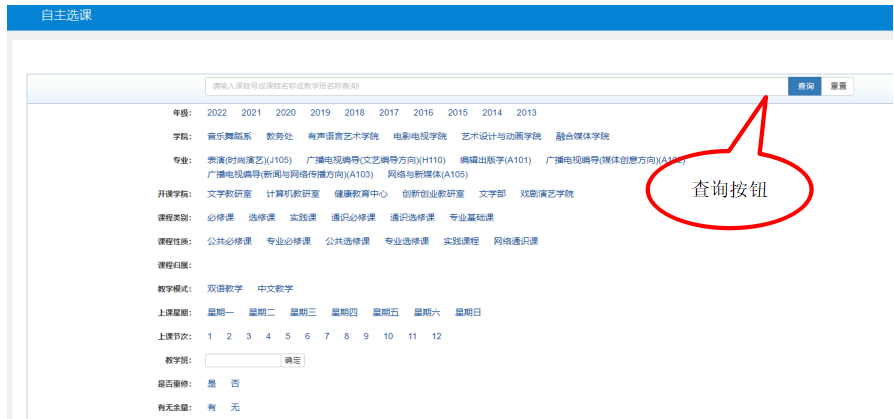Viewport: 894px width, 419px height.
Task: Click the course search input field
Action: point(495,86)
